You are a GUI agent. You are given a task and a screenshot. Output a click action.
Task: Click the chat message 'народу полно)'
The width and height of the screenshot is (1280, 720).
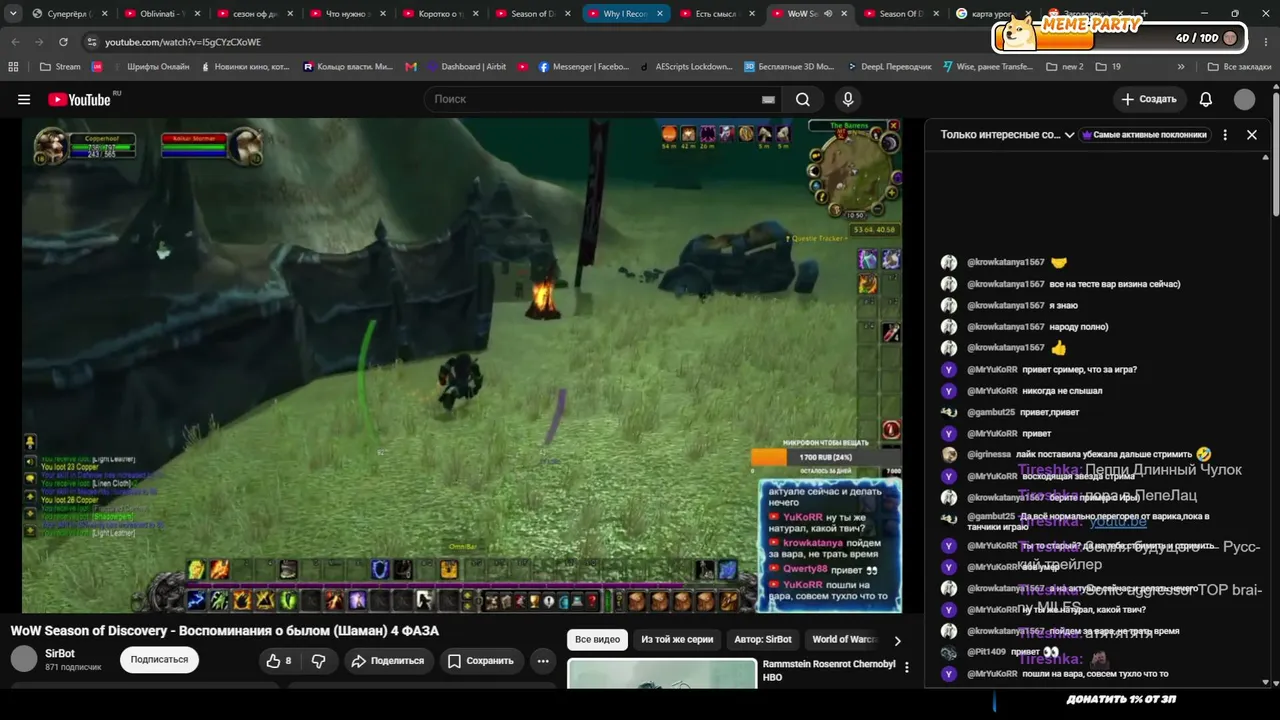pyautogui.click(x=1079, y=327)
